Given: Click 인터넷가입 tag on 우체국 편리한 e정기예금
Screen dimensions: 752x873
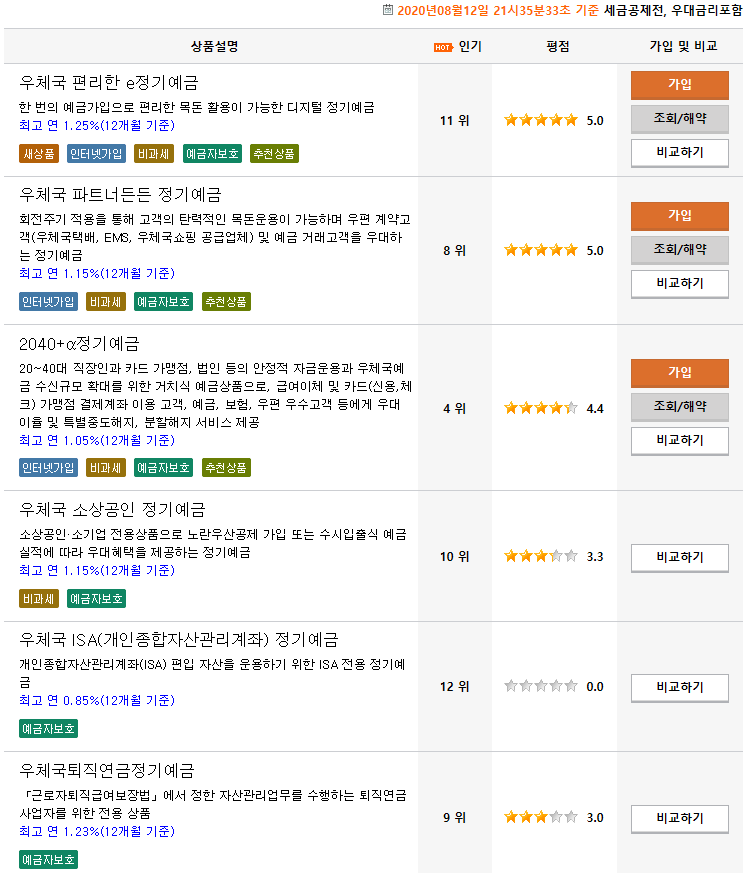Looking at the screenshot, I should (x=96, y=154).
